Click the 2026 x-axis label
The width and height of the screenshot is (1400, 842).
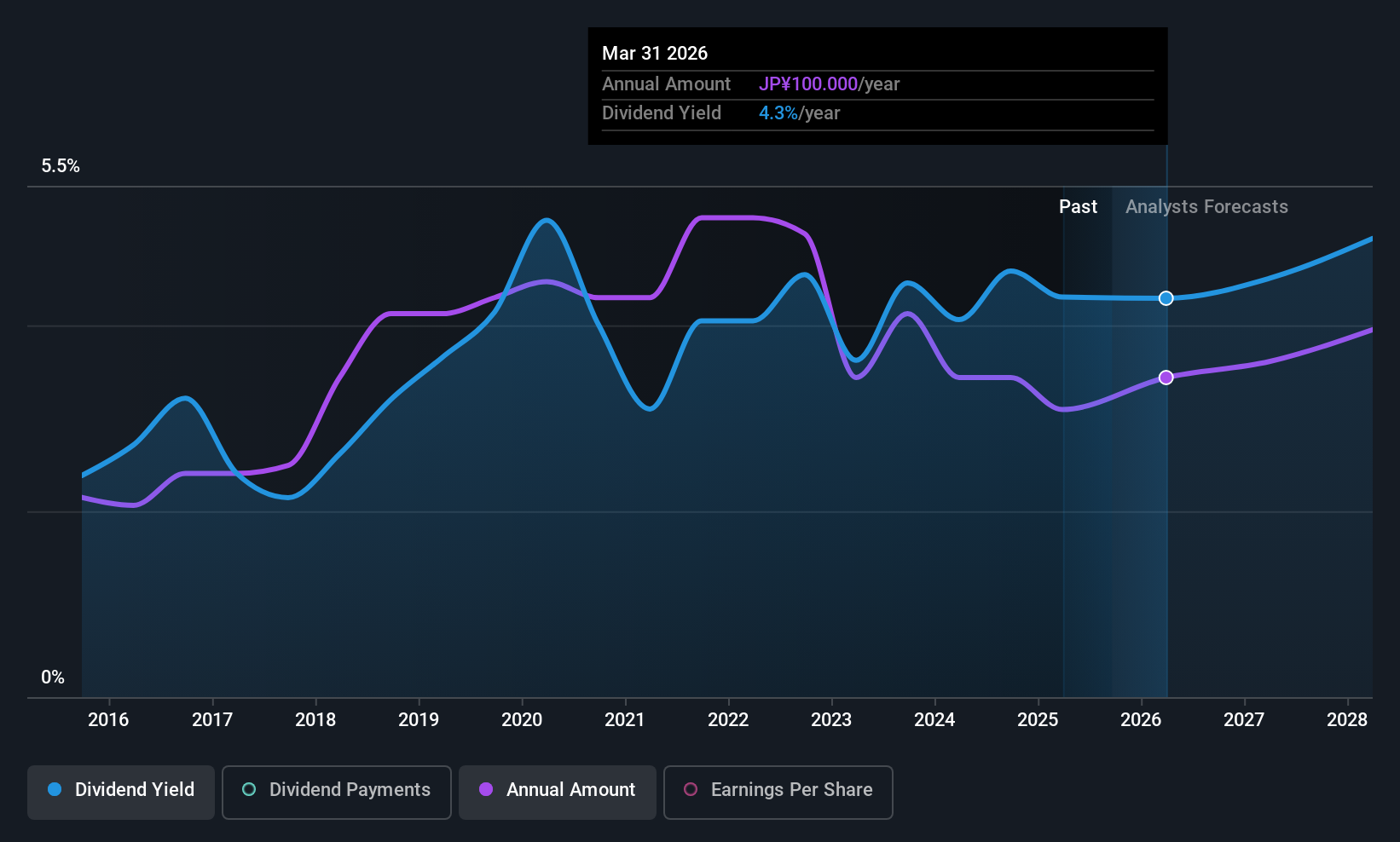[x=1141, y=720]
